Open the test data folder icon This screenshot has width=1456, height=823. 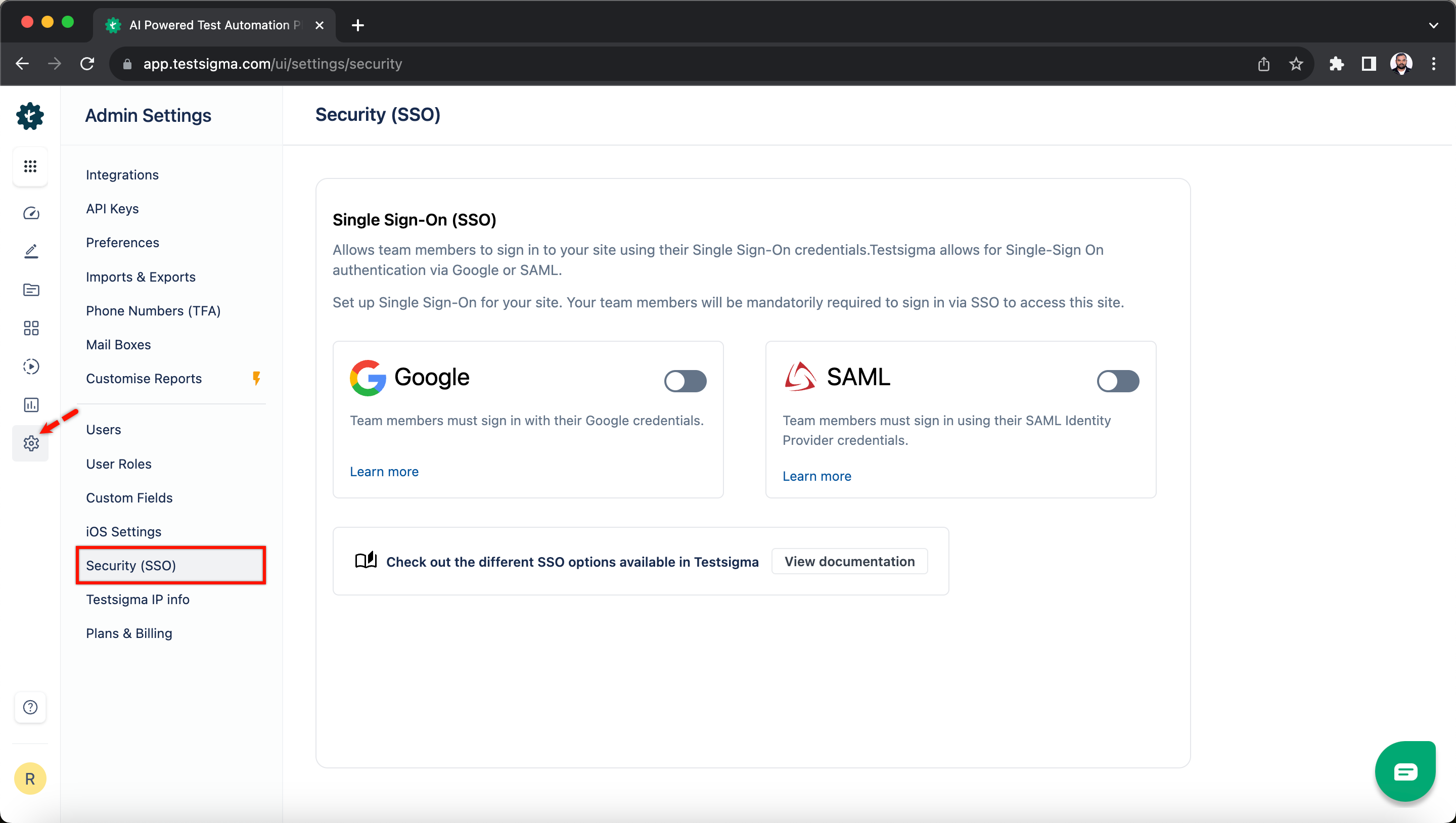31,290
